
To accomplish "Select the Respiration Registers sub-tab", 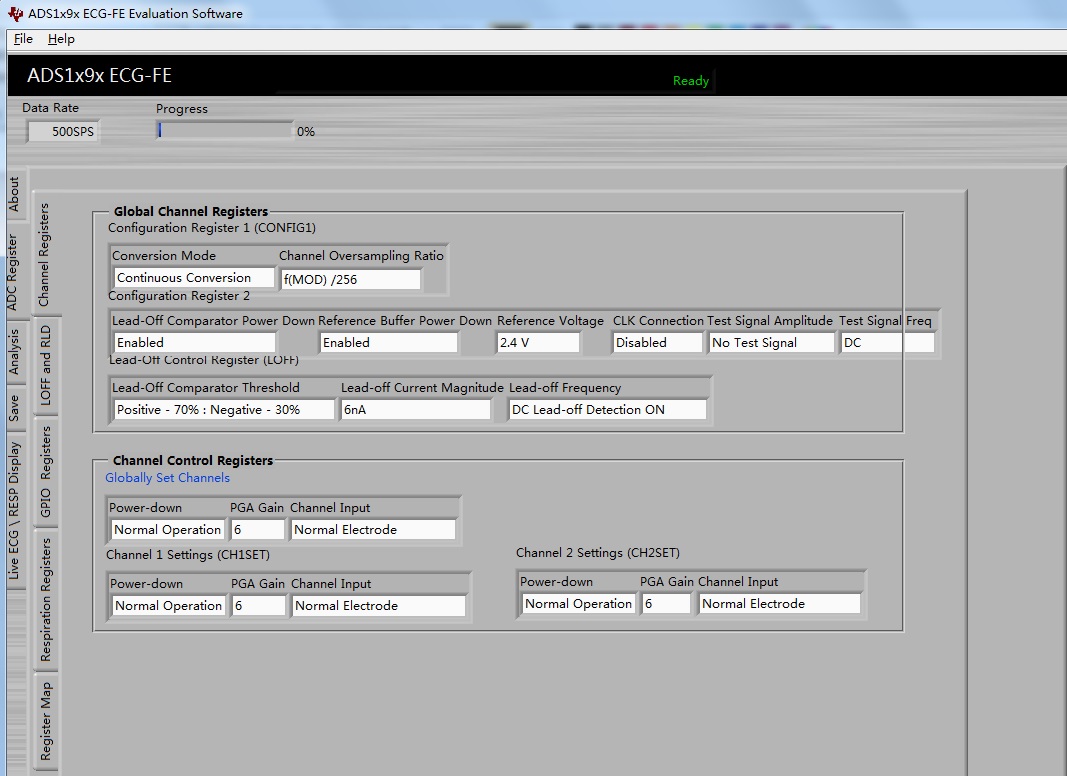I will tap(46, 599).
